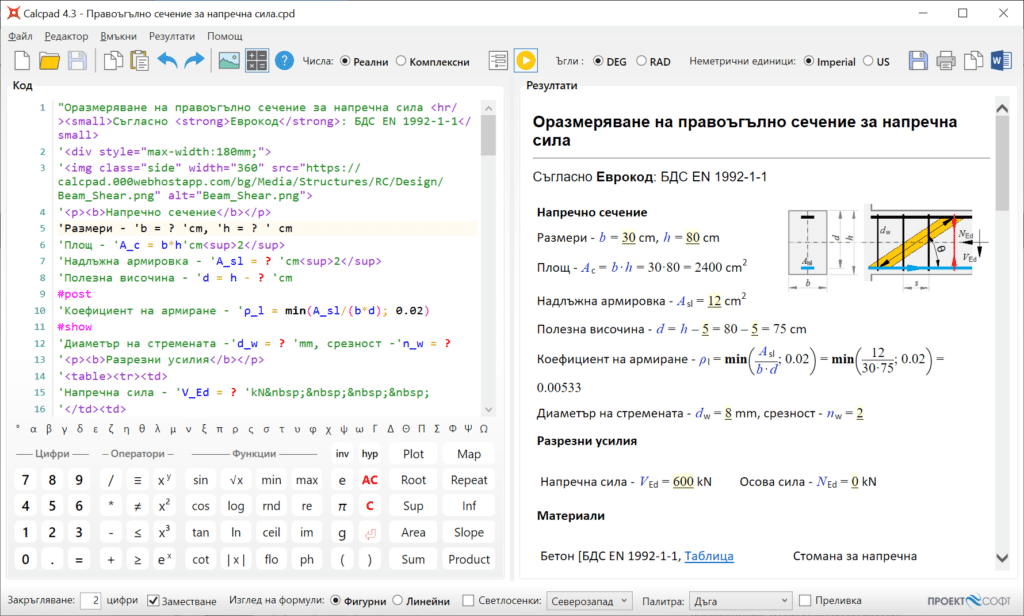Insert absolute value |x| function
The image size is (1024, 616).
[236, 560]
